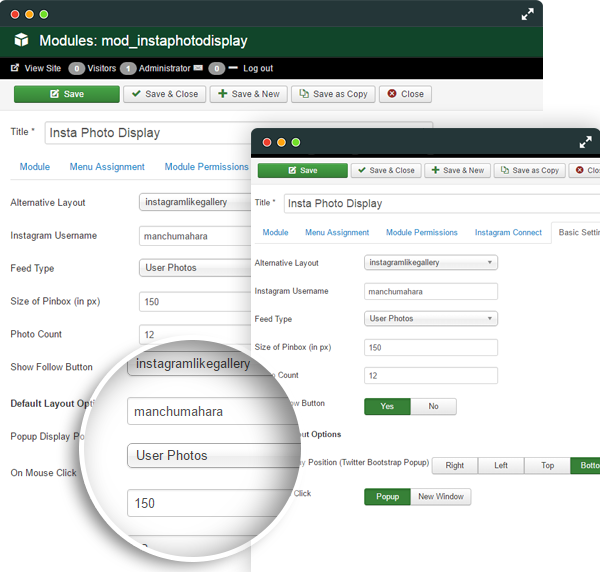Click Photo Count field in front window
600x572 pixels.
(x=431, y=375)
